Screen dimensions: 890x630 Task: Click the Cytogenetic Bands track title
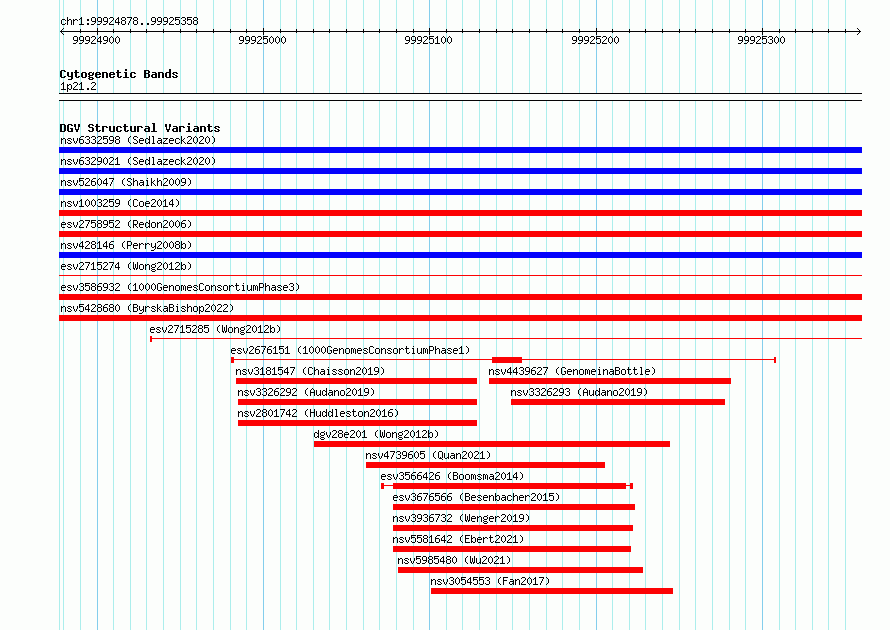click(119, 74)
